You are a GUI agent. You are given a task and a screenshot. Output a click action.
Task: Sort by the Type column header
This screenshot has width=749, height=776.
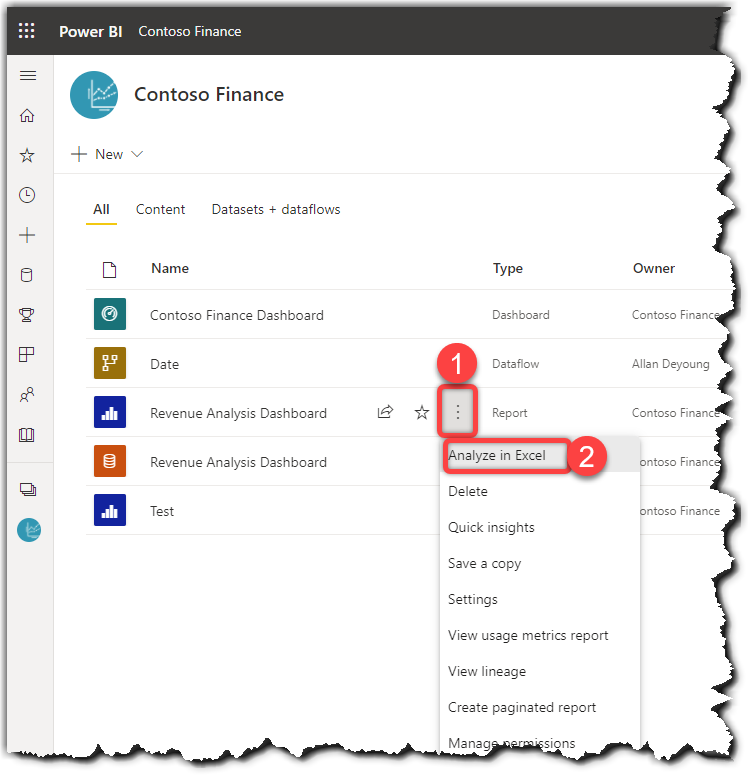click(x=507, y=269)
